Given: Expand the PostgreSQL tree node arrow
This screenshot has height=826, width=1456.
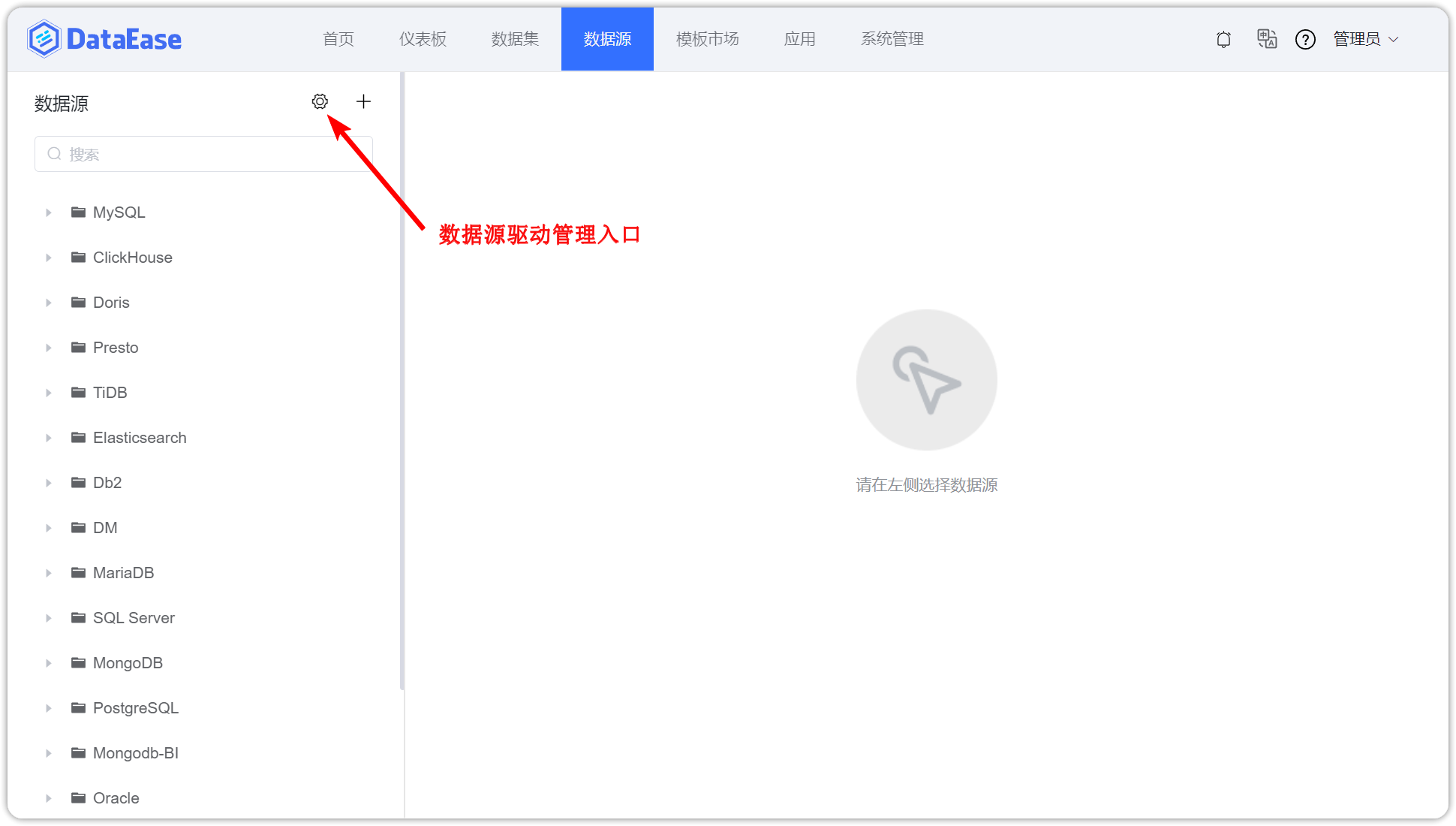Looking at the screenshot, I should pyautogui.click(x=49, y=708).
